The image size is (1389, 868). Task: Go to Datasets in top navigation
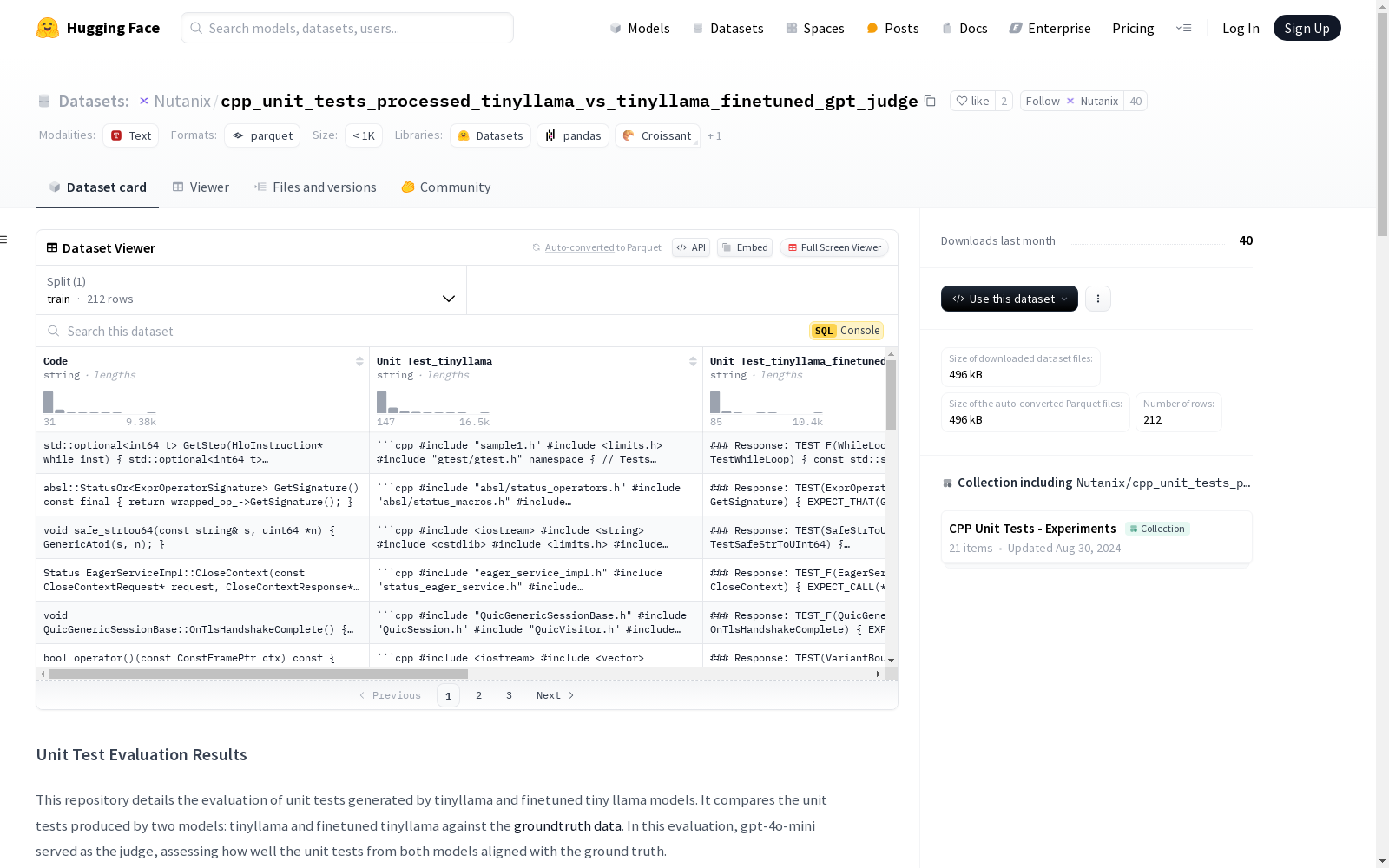pyautogui.click(x=727, y=28)
